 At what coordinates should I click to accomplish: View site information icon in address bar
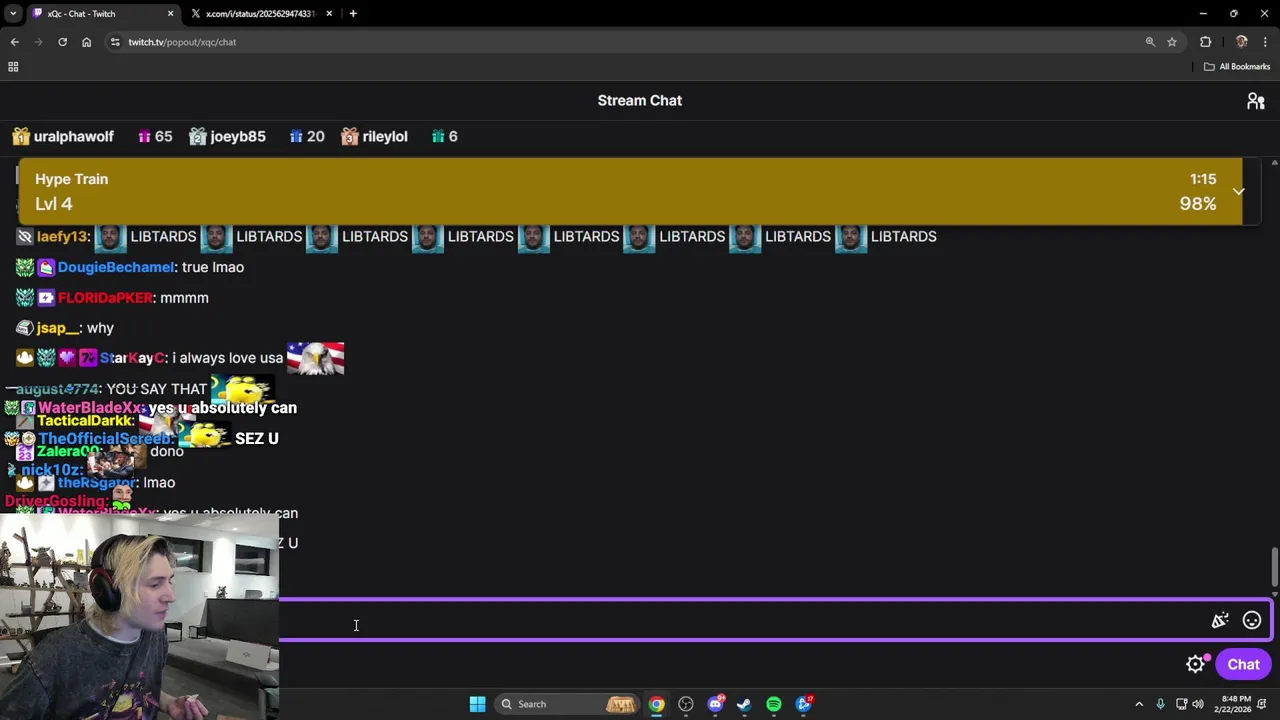click(x=115, y=42)
